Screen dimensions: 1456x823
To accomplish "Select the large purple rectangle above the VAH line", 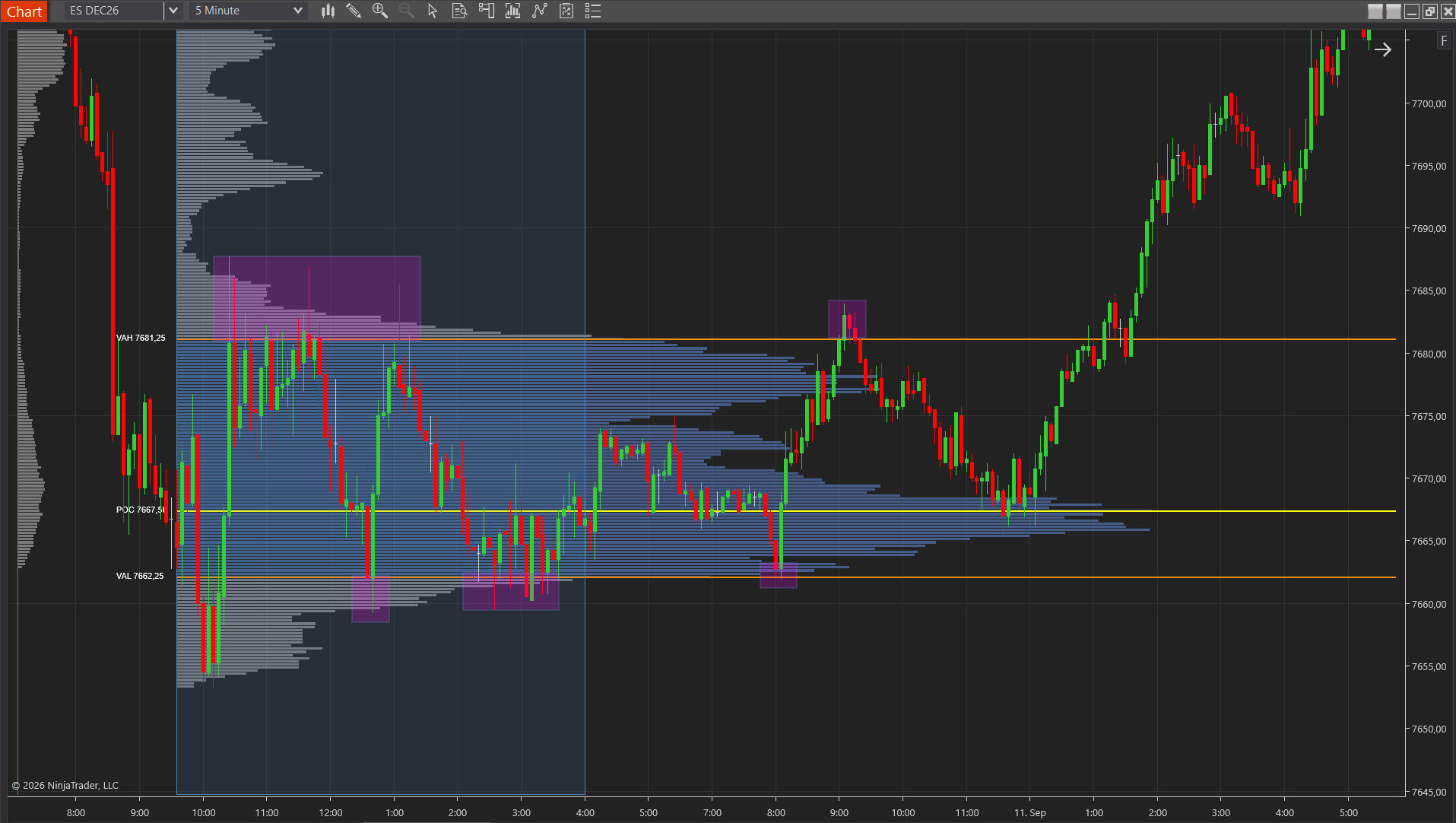I will (317, 298).
